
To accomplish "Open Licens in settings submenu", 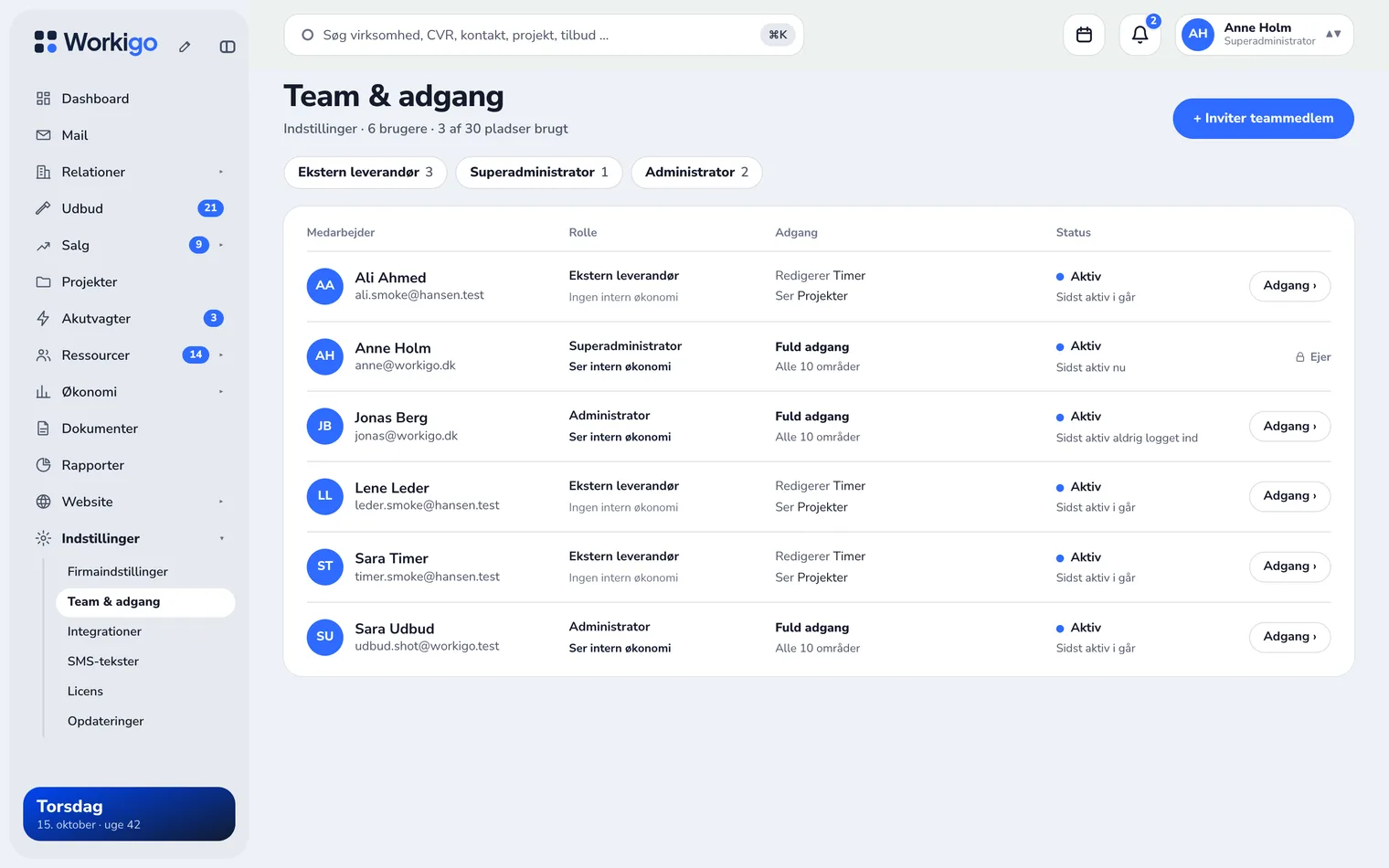I will pos(85,692).
